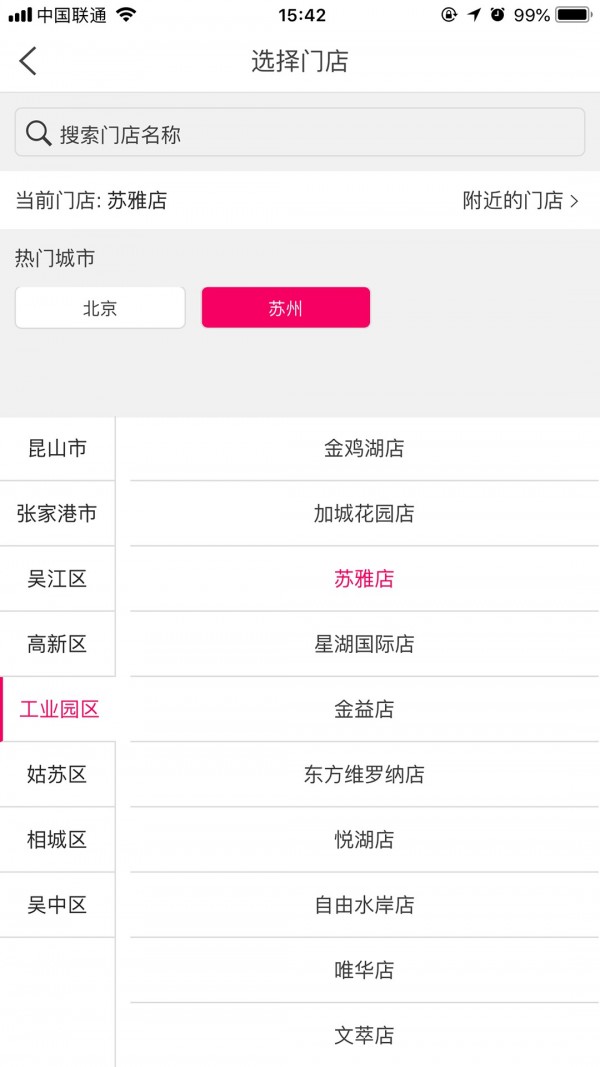Switch to 张家港市 district tab
This screenshot has height=1067, width=600.
pyautogui.click(x=57, y=514)
